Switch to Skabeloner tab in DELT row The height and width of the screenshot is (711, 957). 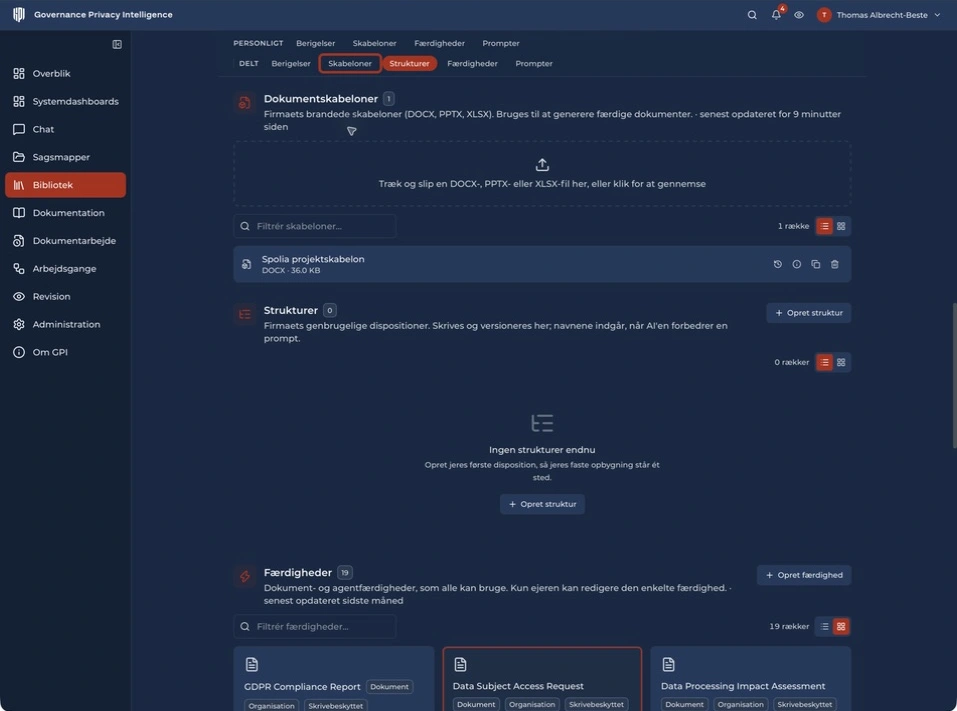point(350,63)
